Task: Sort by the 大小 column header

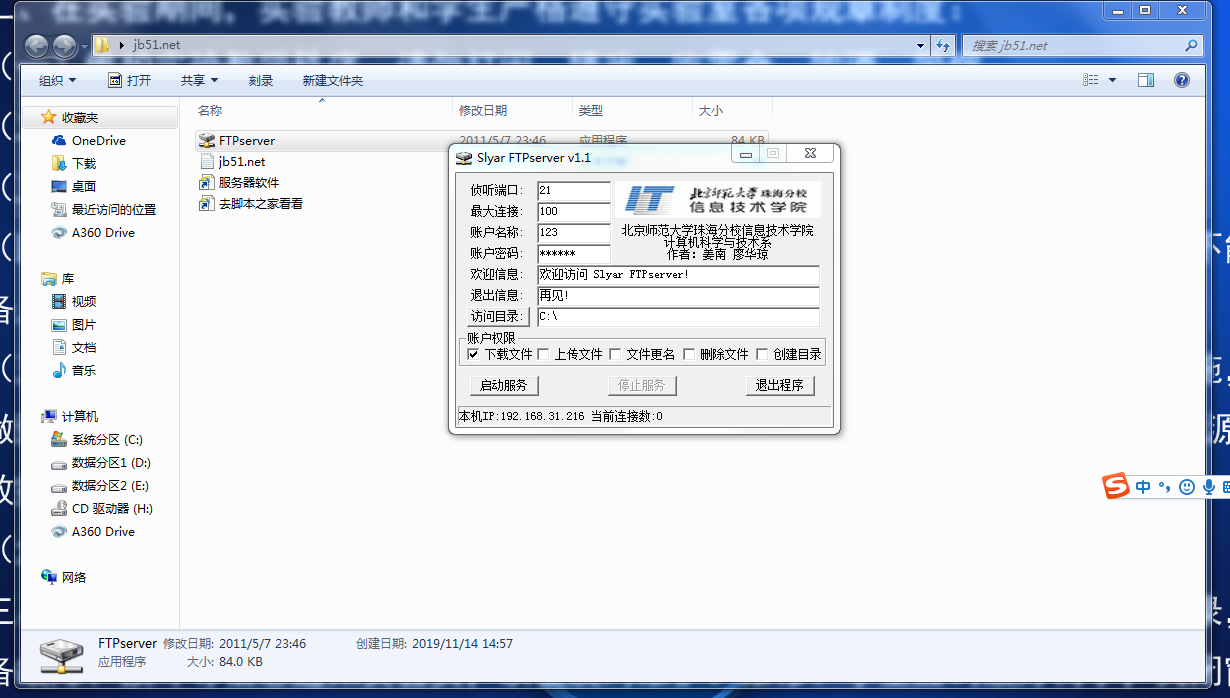Action: 710,110
